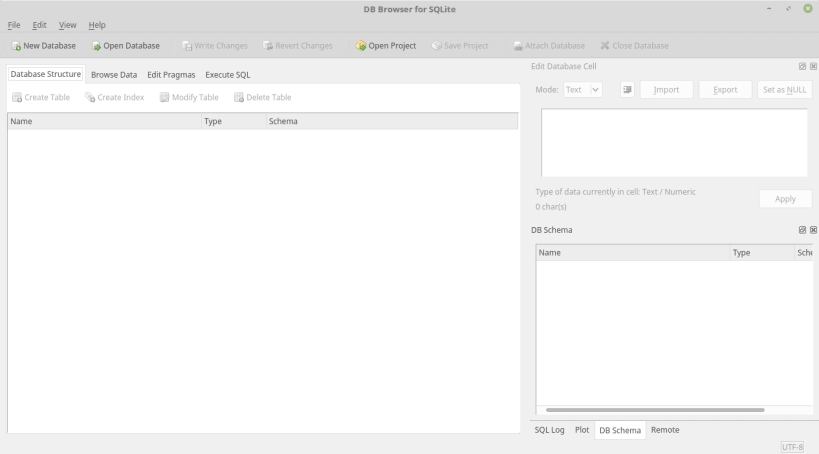Image resolution: width=819 pixels, height=454 pixels.
Task: Switch to the Execute SQL tab
Action: [x=228, y=75]
